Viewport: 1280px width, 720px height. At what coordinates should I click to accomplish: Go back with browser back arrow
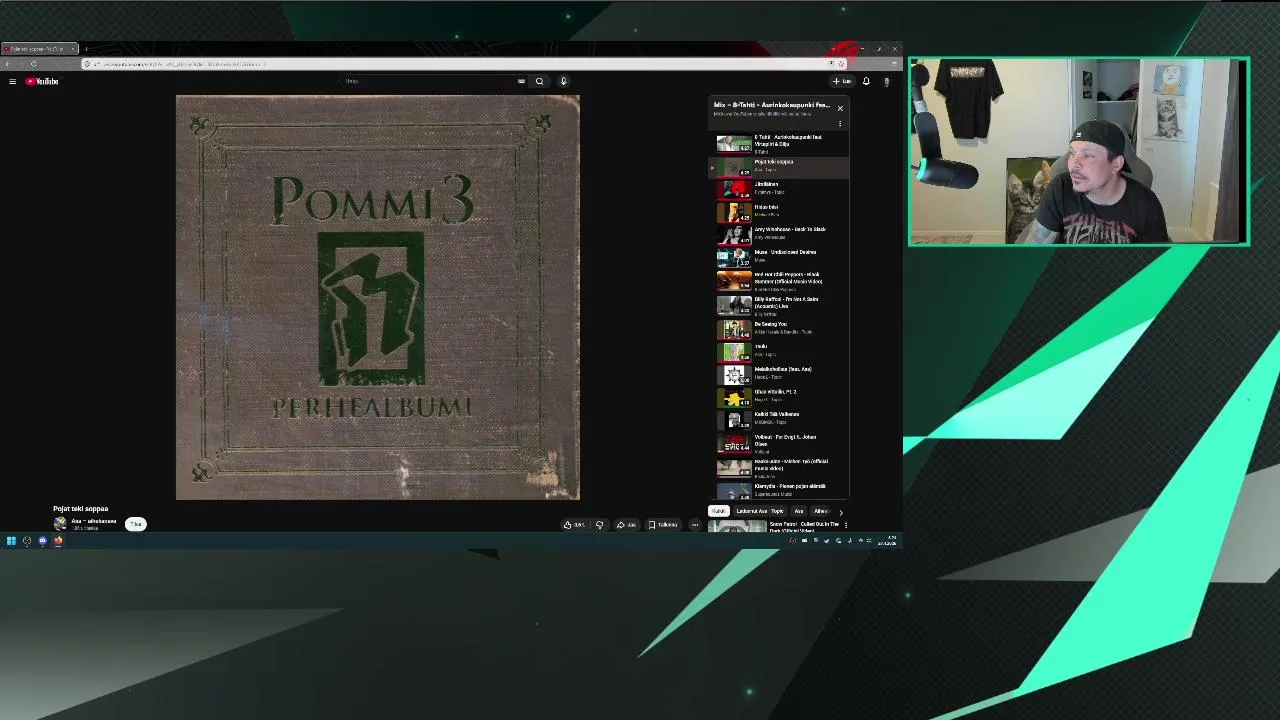click(x=7, y=64)
